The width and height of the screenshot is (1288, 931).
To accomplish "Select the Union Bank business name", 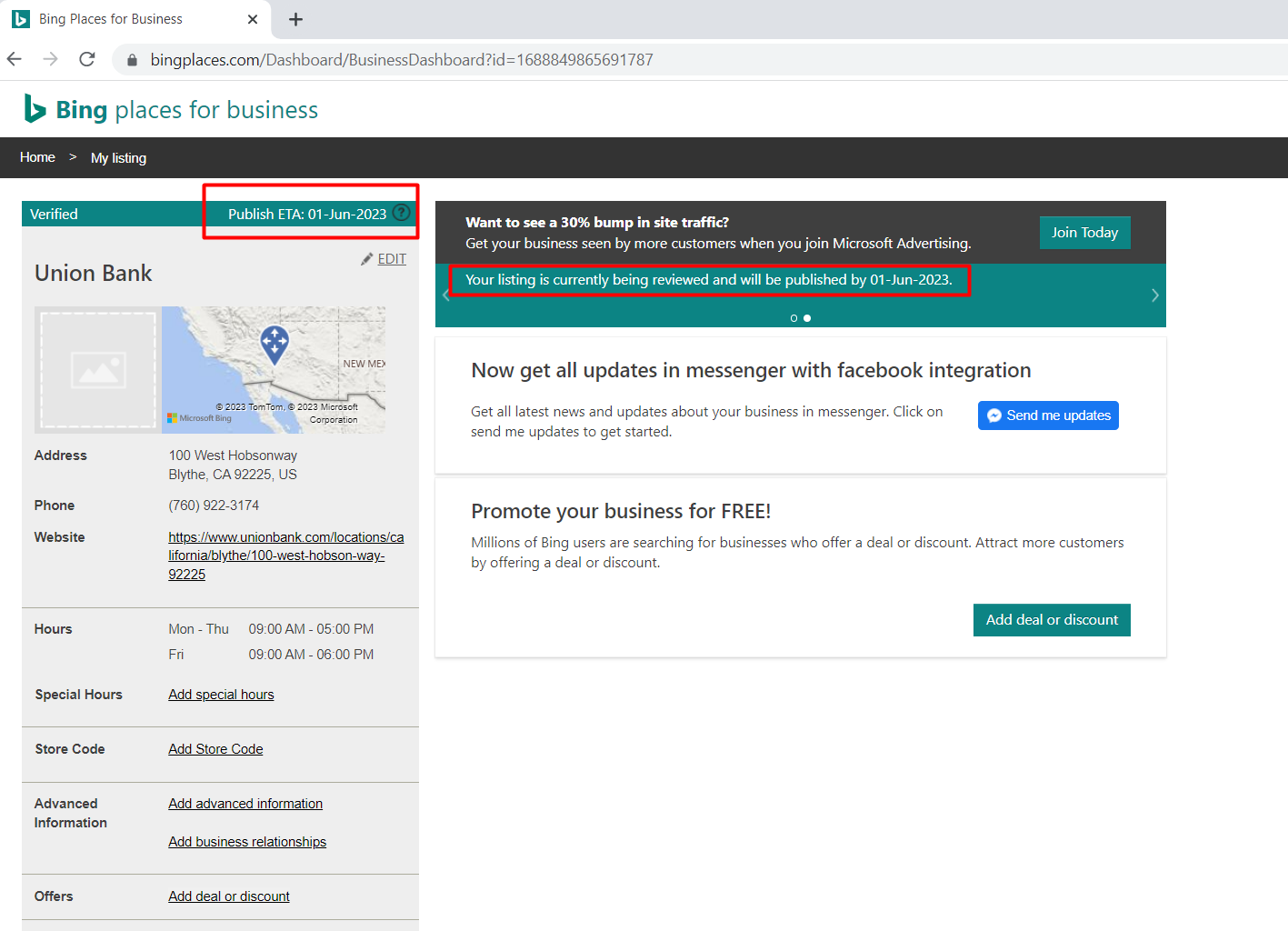I will coord(94,273).
